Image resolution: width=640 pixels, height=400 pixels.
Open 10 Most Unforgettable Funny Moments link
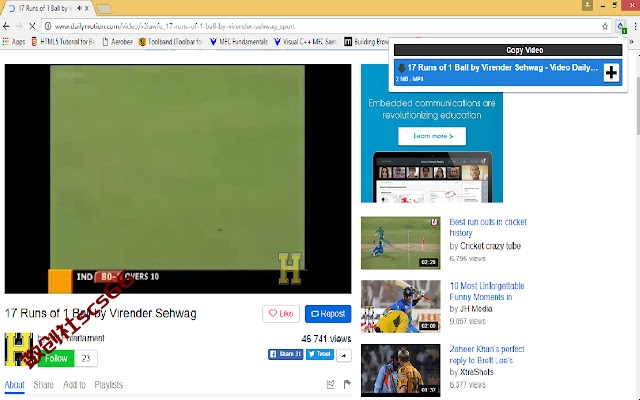(x=487, y=291)
